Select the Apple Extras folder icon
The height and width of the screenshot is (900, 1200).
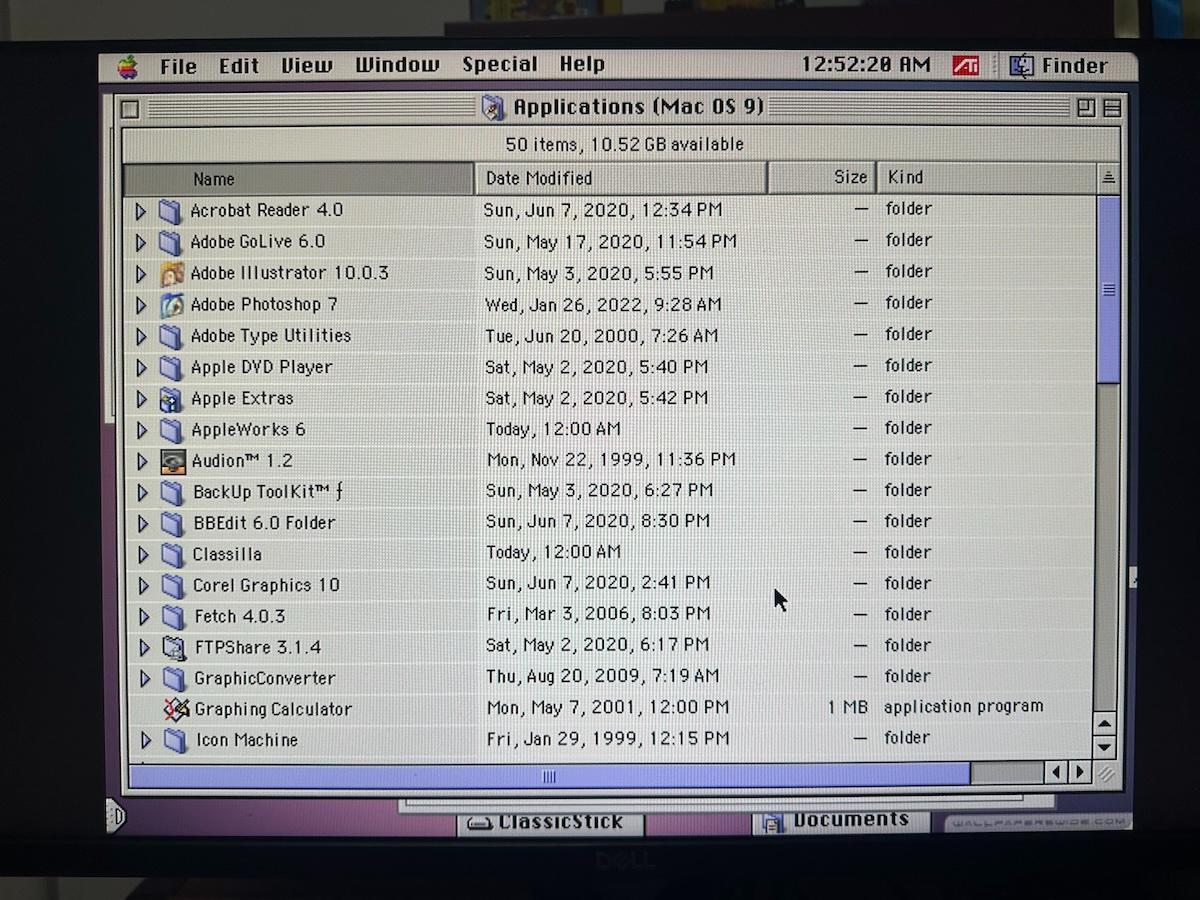172,398
